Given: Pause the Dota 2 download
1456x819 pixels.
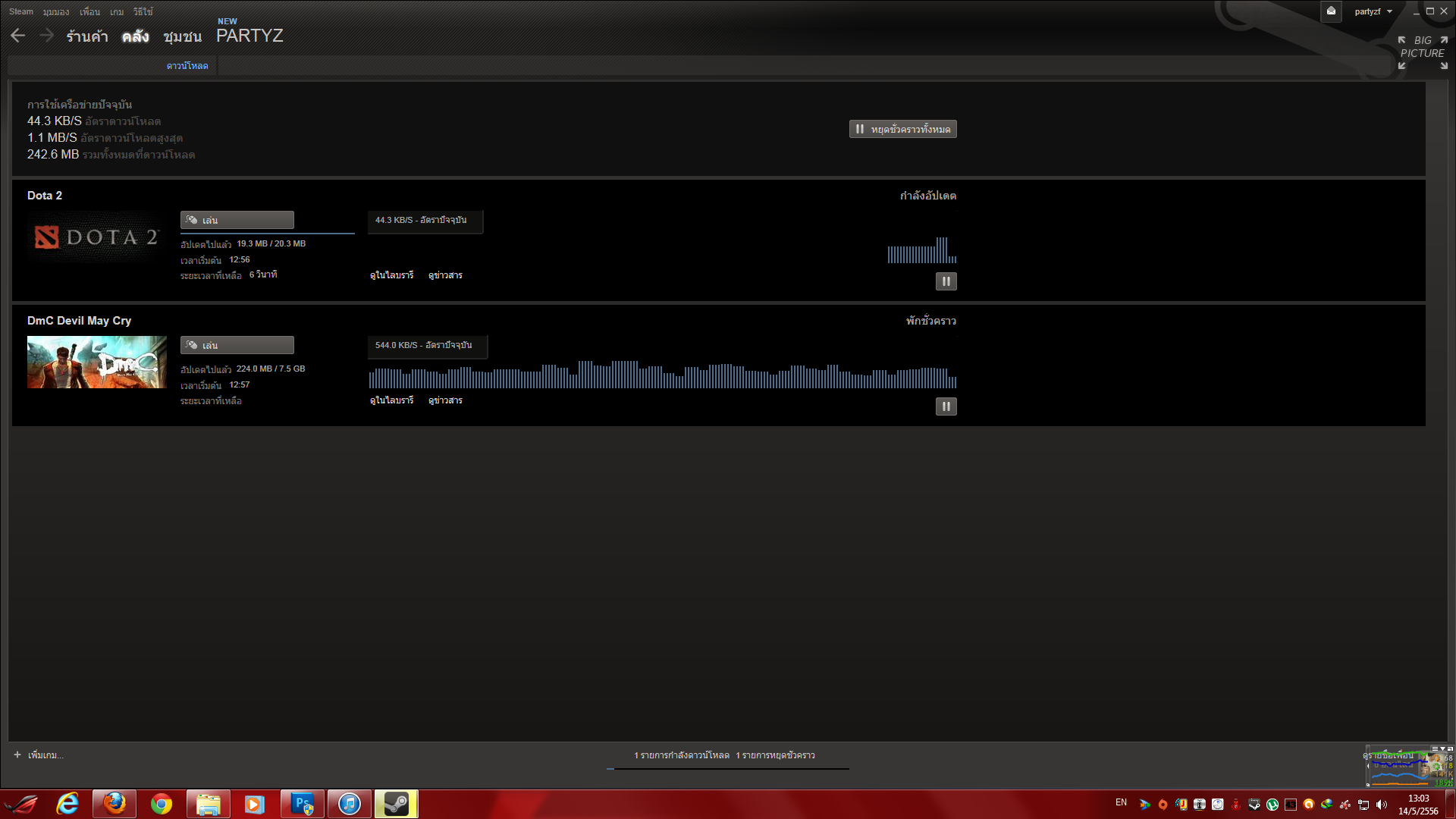Looking at the screenshot, I should coord(946,281).
